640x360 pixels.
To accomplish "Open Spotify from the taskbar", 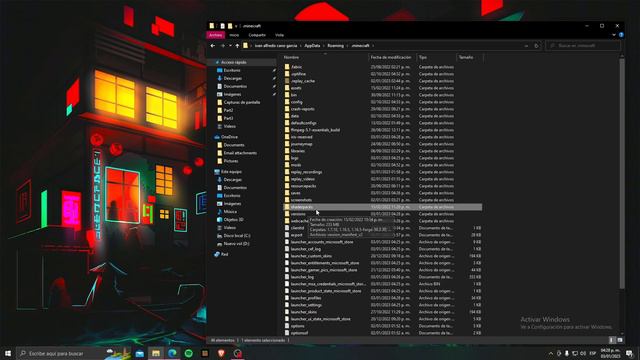I will [x=189, y=353].
